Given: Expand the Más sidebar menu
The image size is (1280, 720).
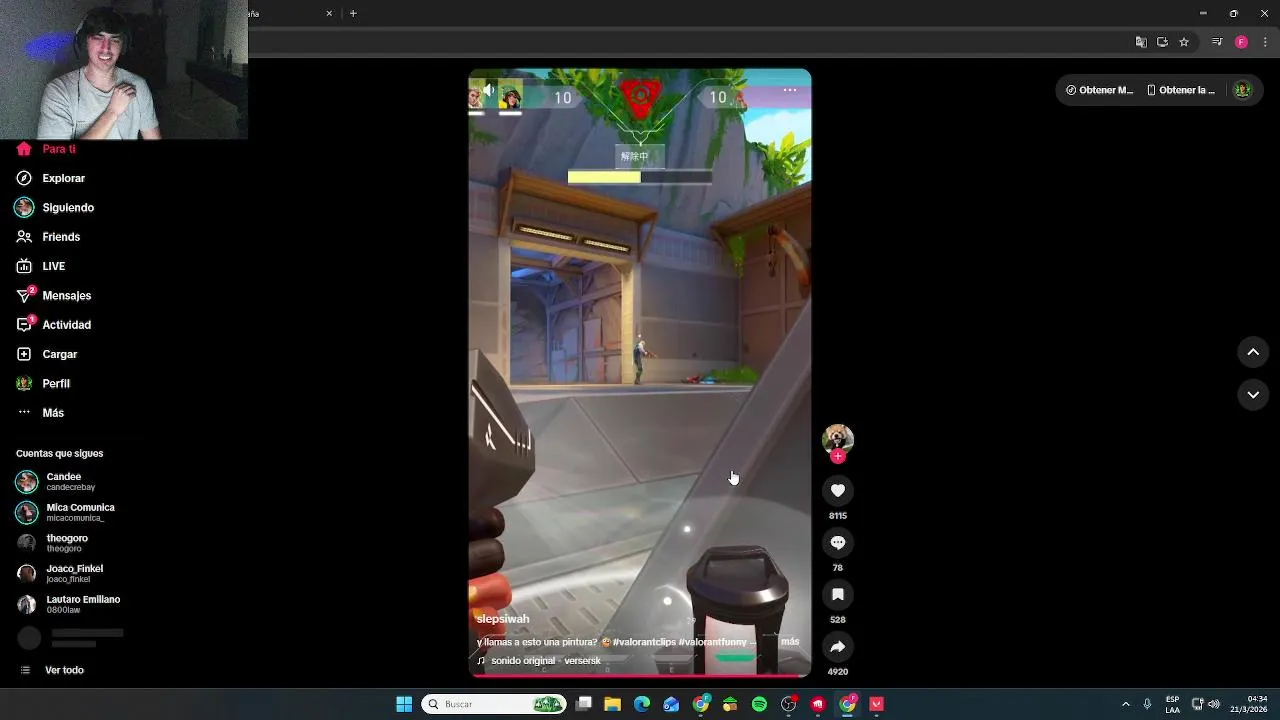Looking at the screenshot, I should [x=40, y=413].
